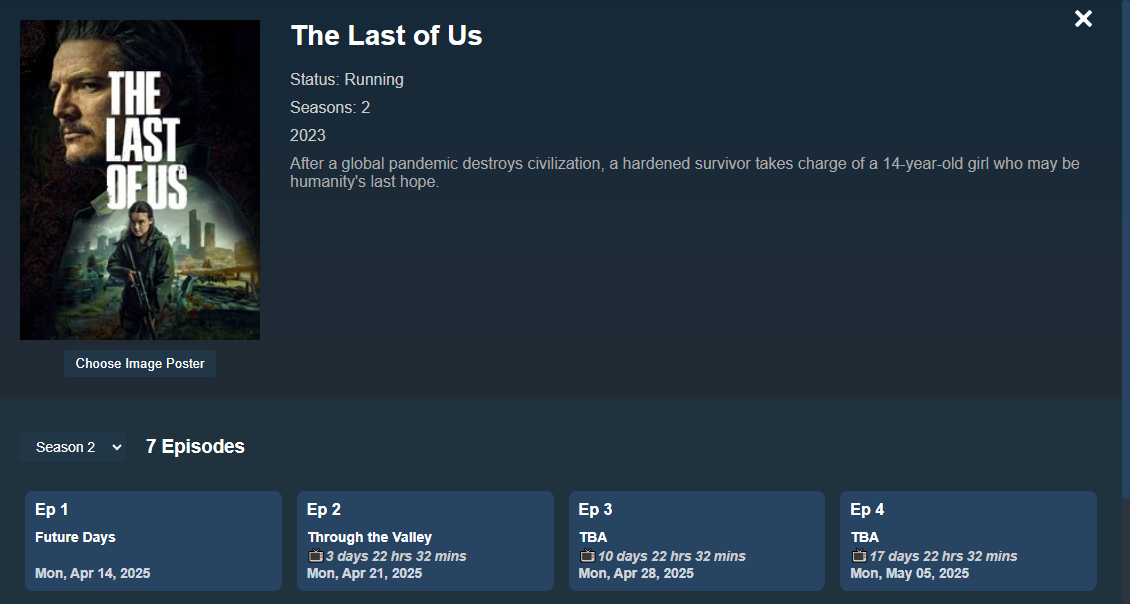Click The Last of Us poster image

click(140, 180)
